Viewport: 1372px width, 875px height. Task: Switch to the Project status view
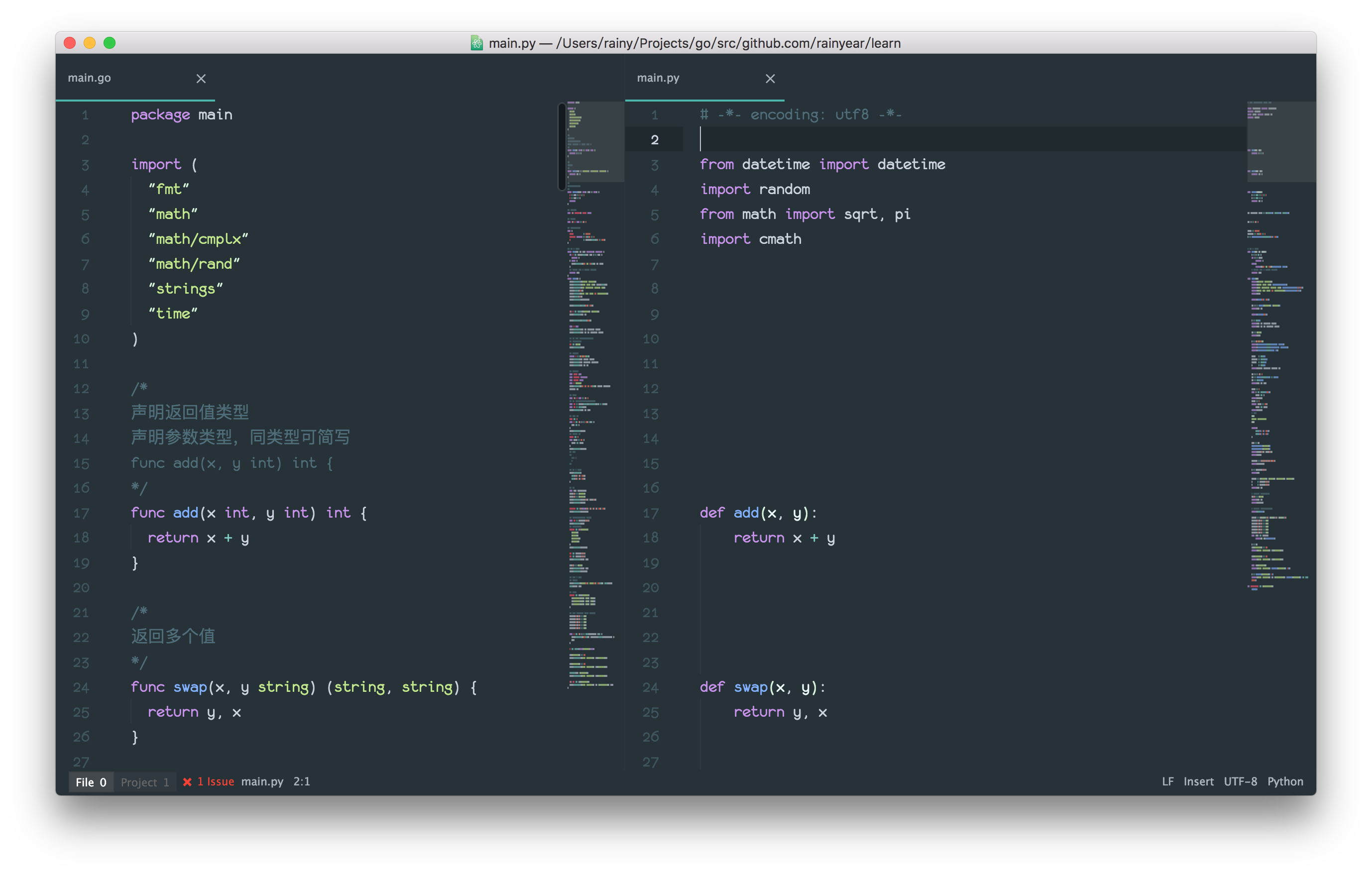coord(145,781)
